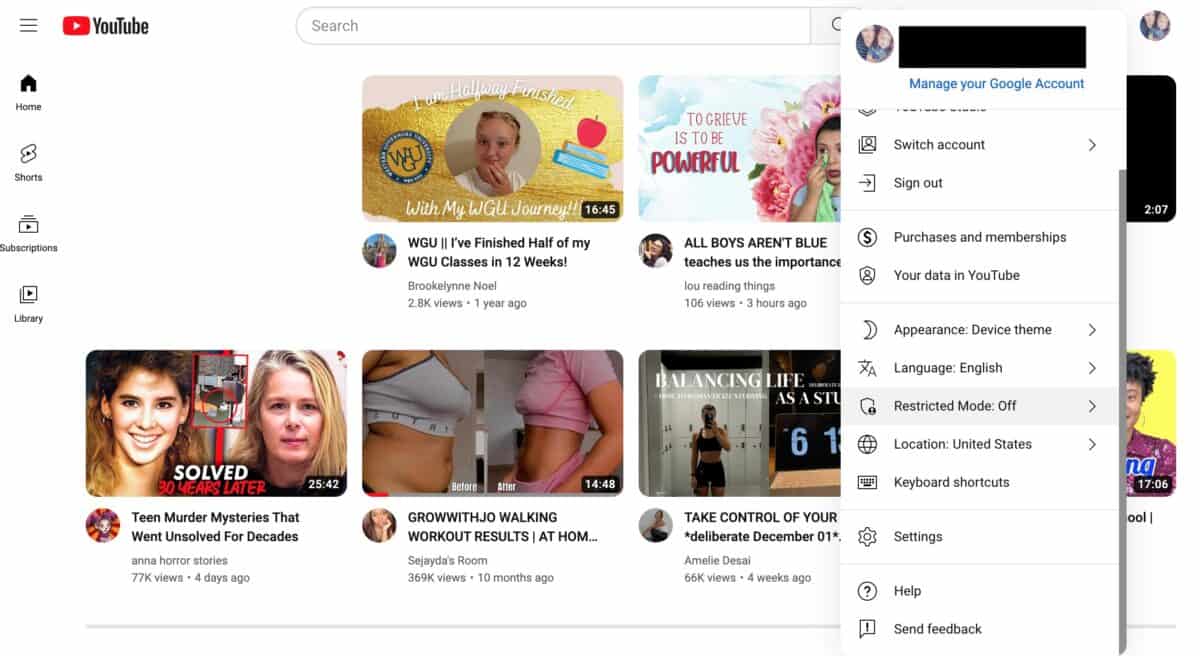The height and width of the screenshot is (656, 1200).
Task: Click the Purchases and memberships dollar icon
Action: click(x=867, y=237)
